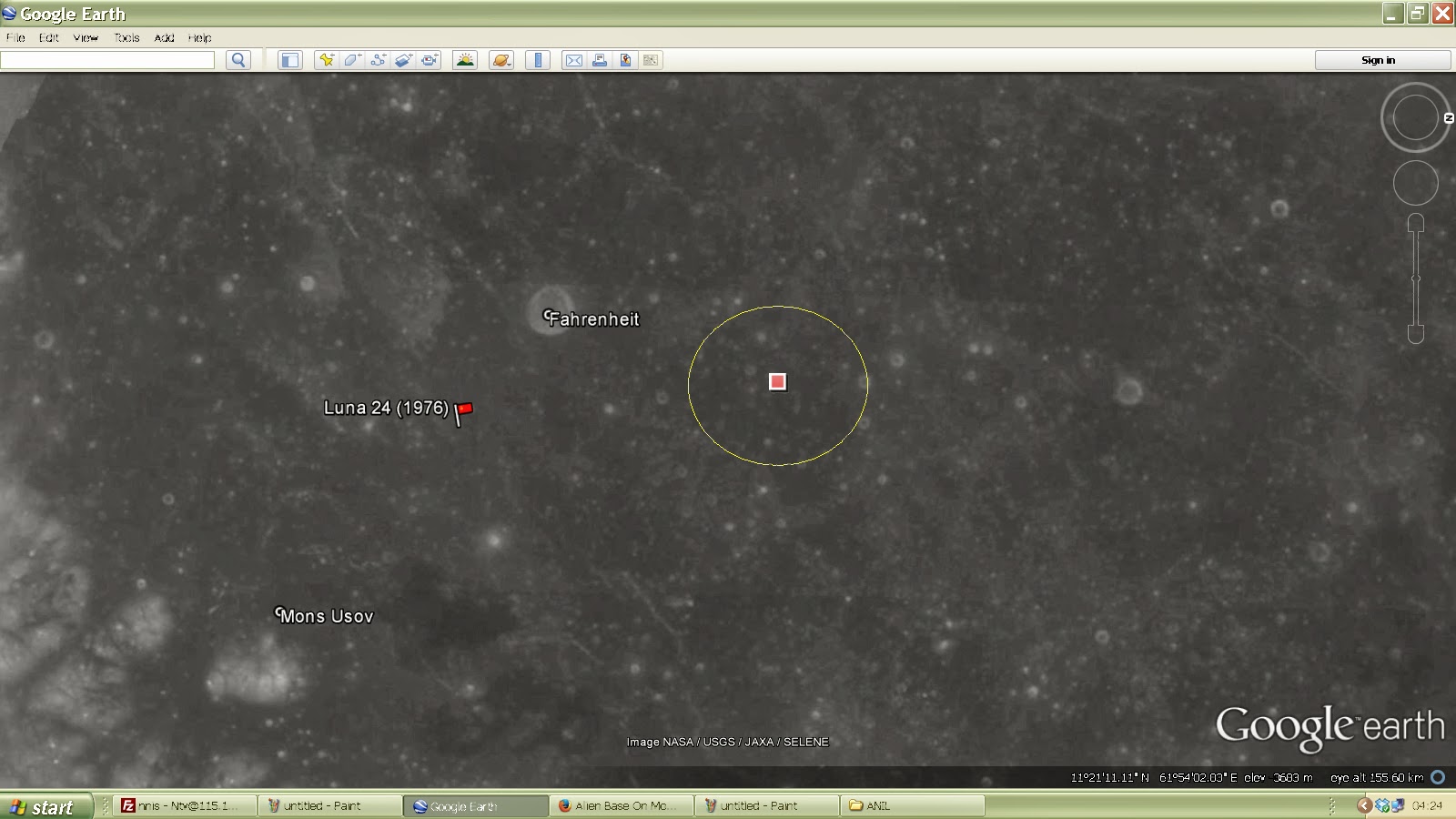Image resolution: width=1456 pixels, height=819 pixels.
Task: Open the Windows start menu
Action: click(x=45, y=806)
